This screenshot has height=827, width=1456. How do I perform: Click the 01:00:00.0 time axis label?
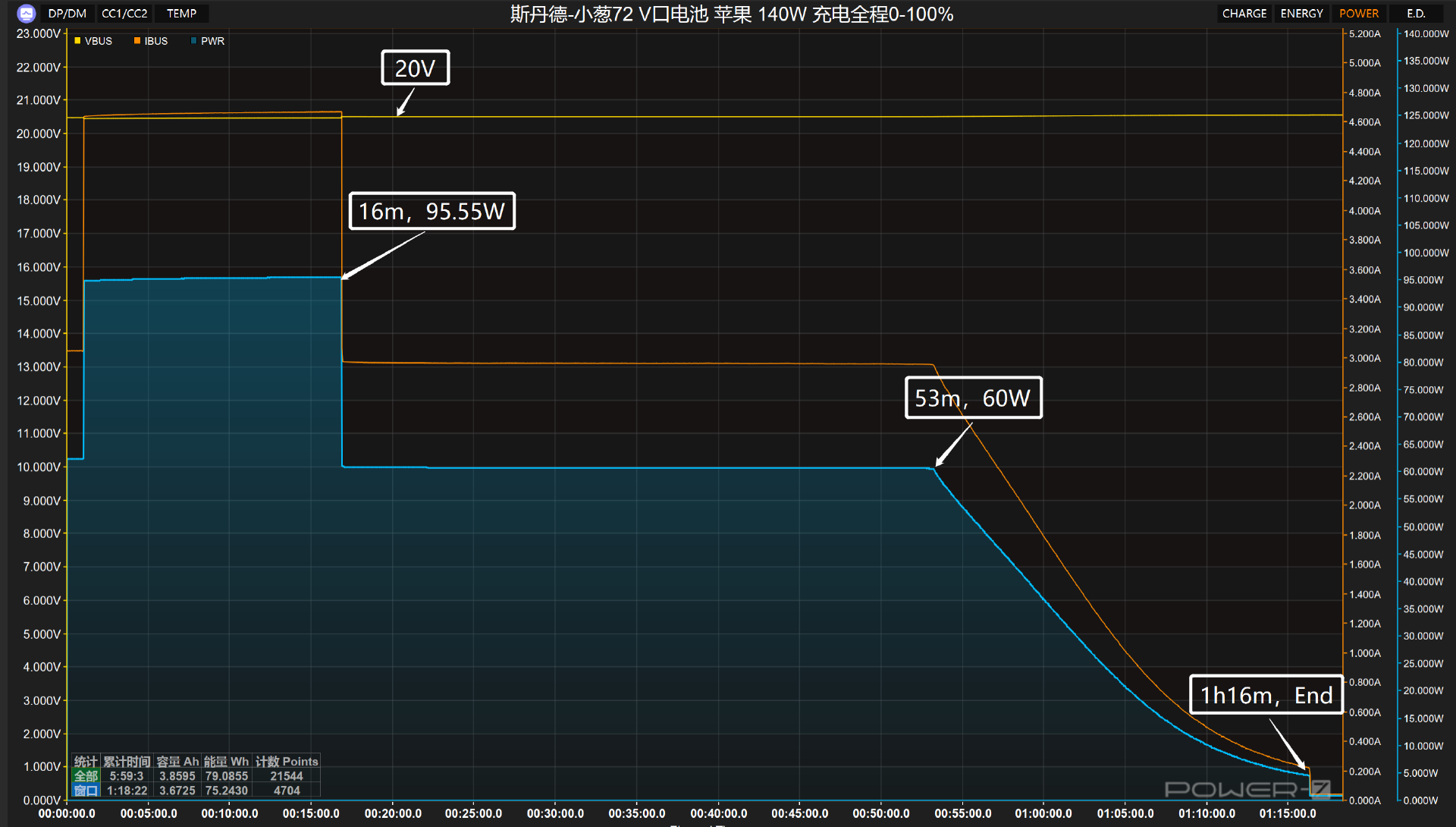click(x=1043, y=813)
